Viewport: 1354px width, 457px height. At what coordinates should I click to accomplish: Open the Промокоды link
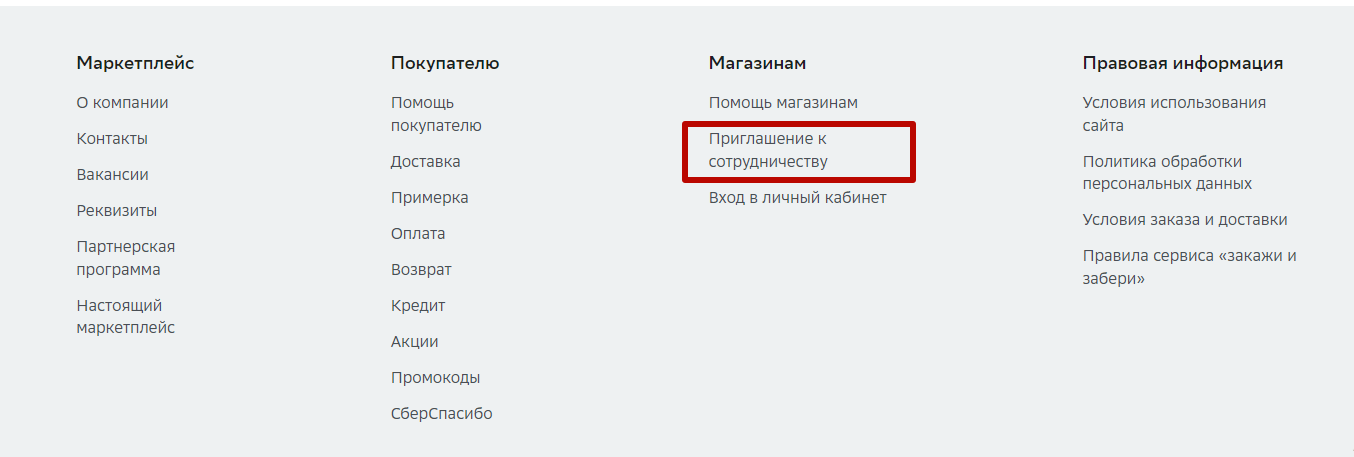[435, 377]
